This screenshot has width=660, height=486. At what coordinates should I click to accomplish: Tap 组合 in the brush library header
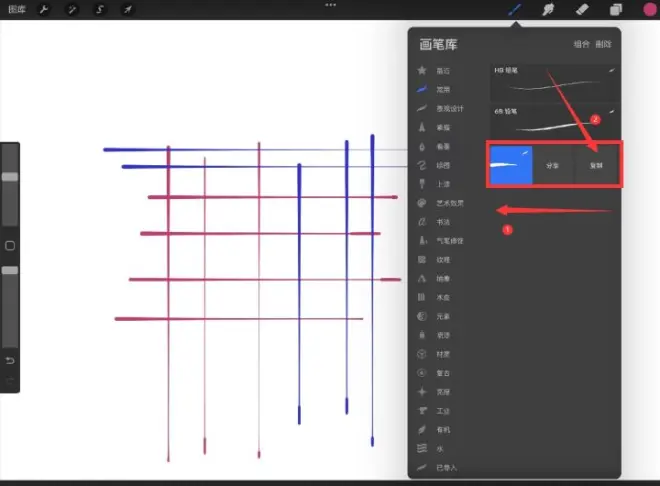(581, 44)
